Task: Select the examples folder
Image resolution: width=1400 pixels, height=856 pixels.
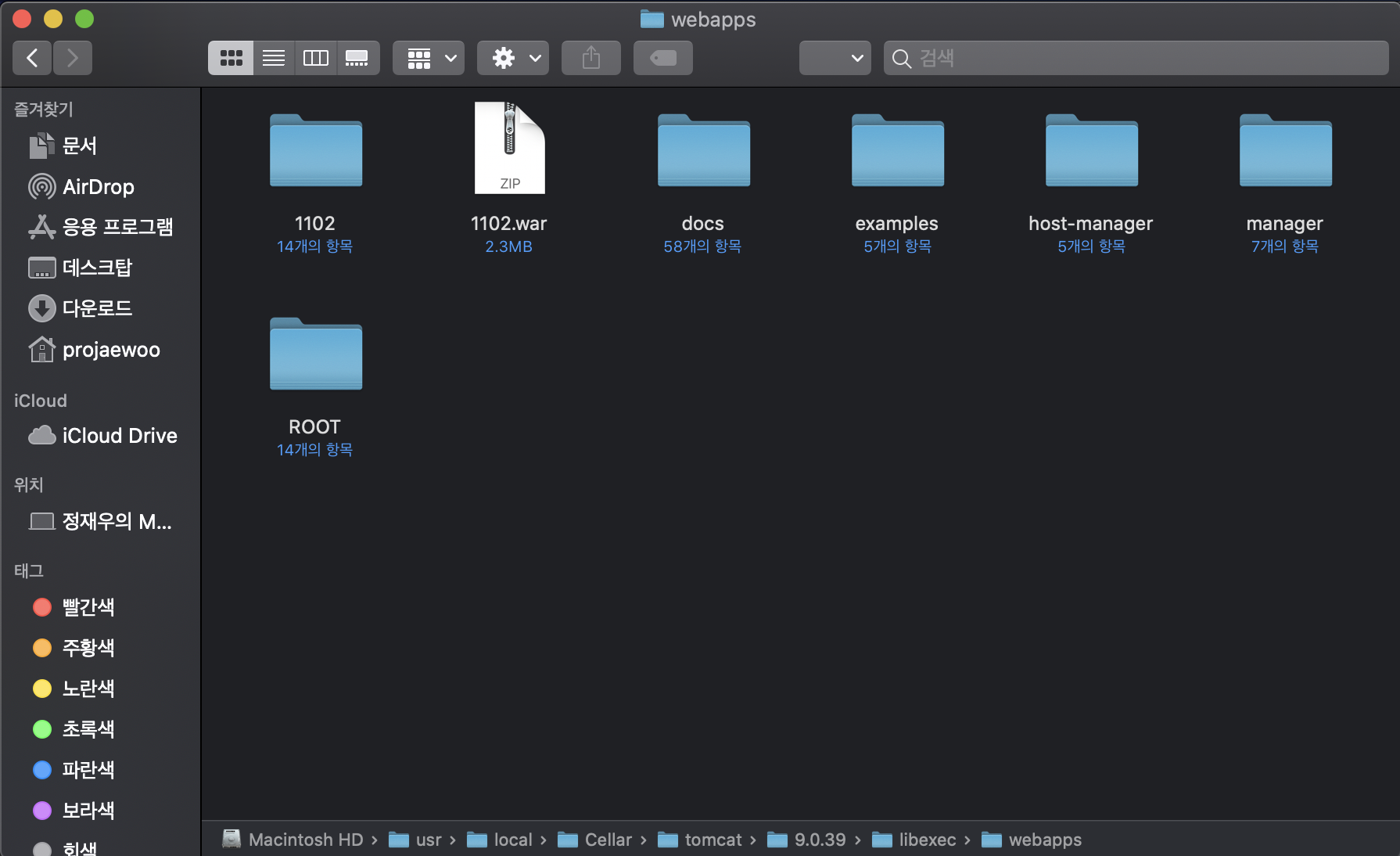Action: (x=897, y=151)
